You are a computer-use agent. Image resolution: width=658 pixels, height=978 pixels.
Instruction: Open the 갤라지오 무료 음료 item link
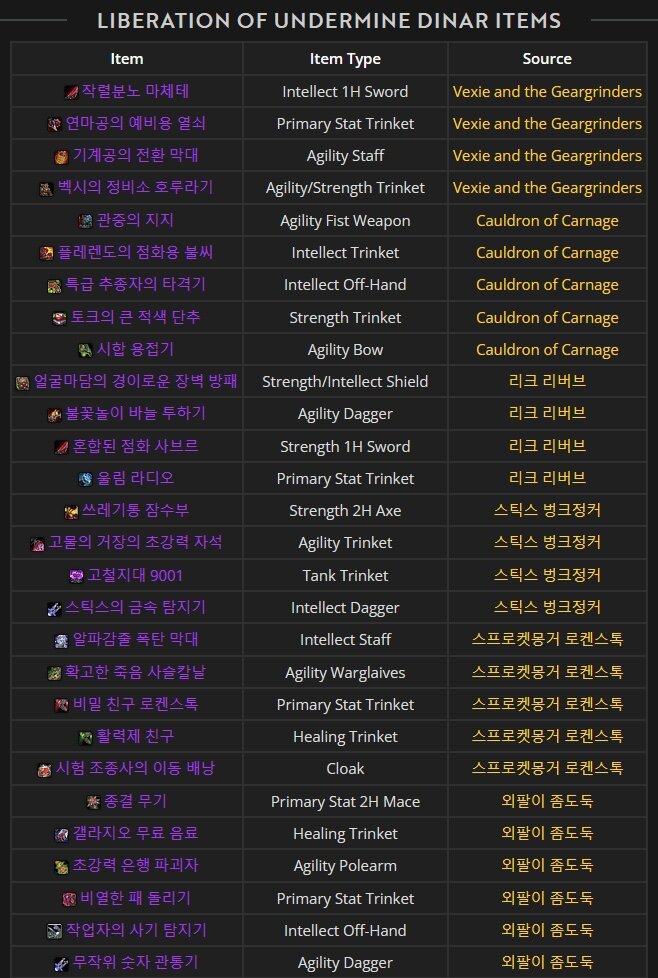pos(135,834)
